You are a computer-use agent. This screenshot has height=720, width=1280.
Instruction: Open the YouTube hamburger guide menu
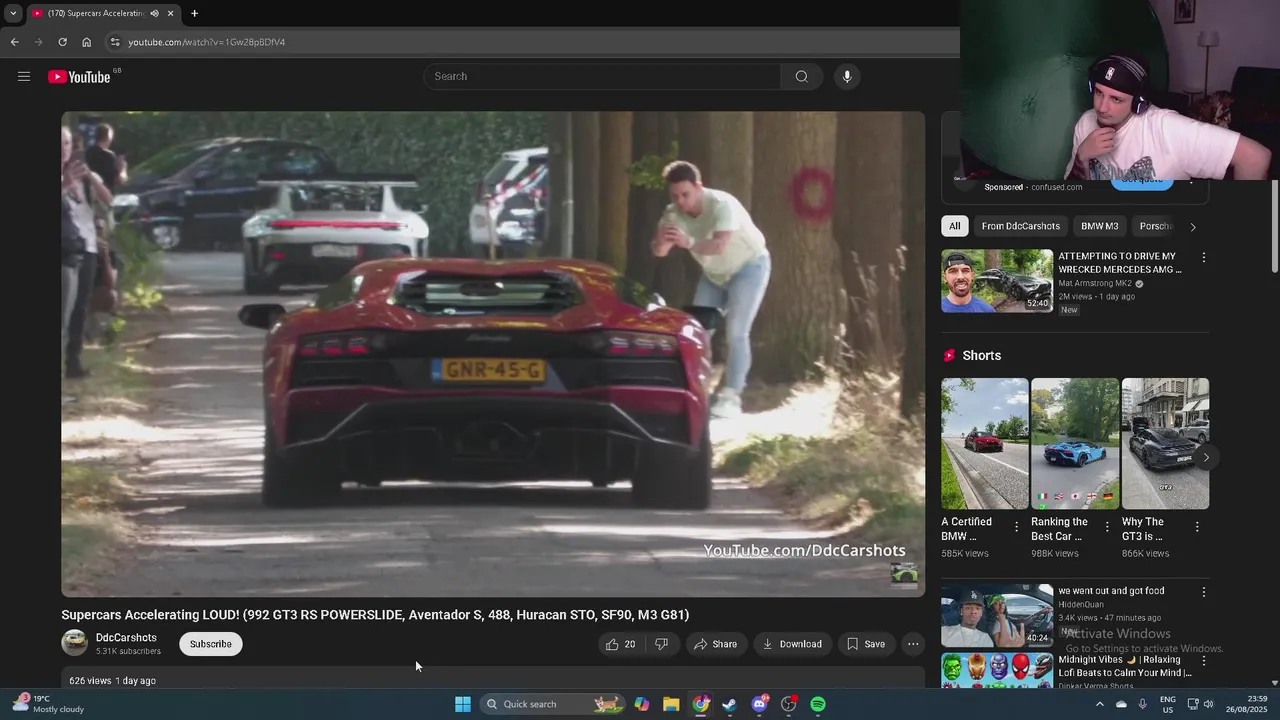[24, 76]
